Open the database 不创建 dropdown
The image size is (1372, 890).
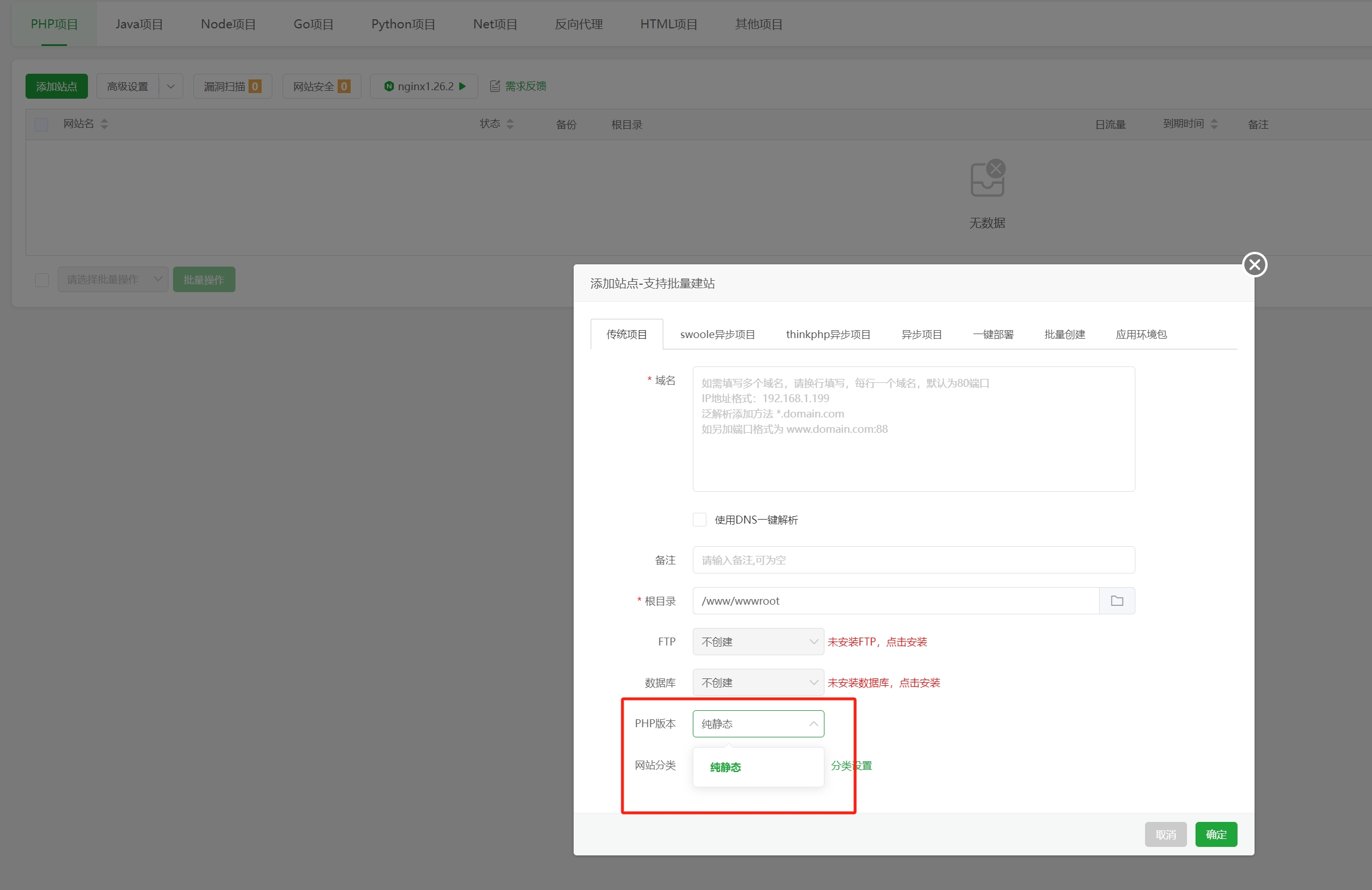tap(758, 682)
